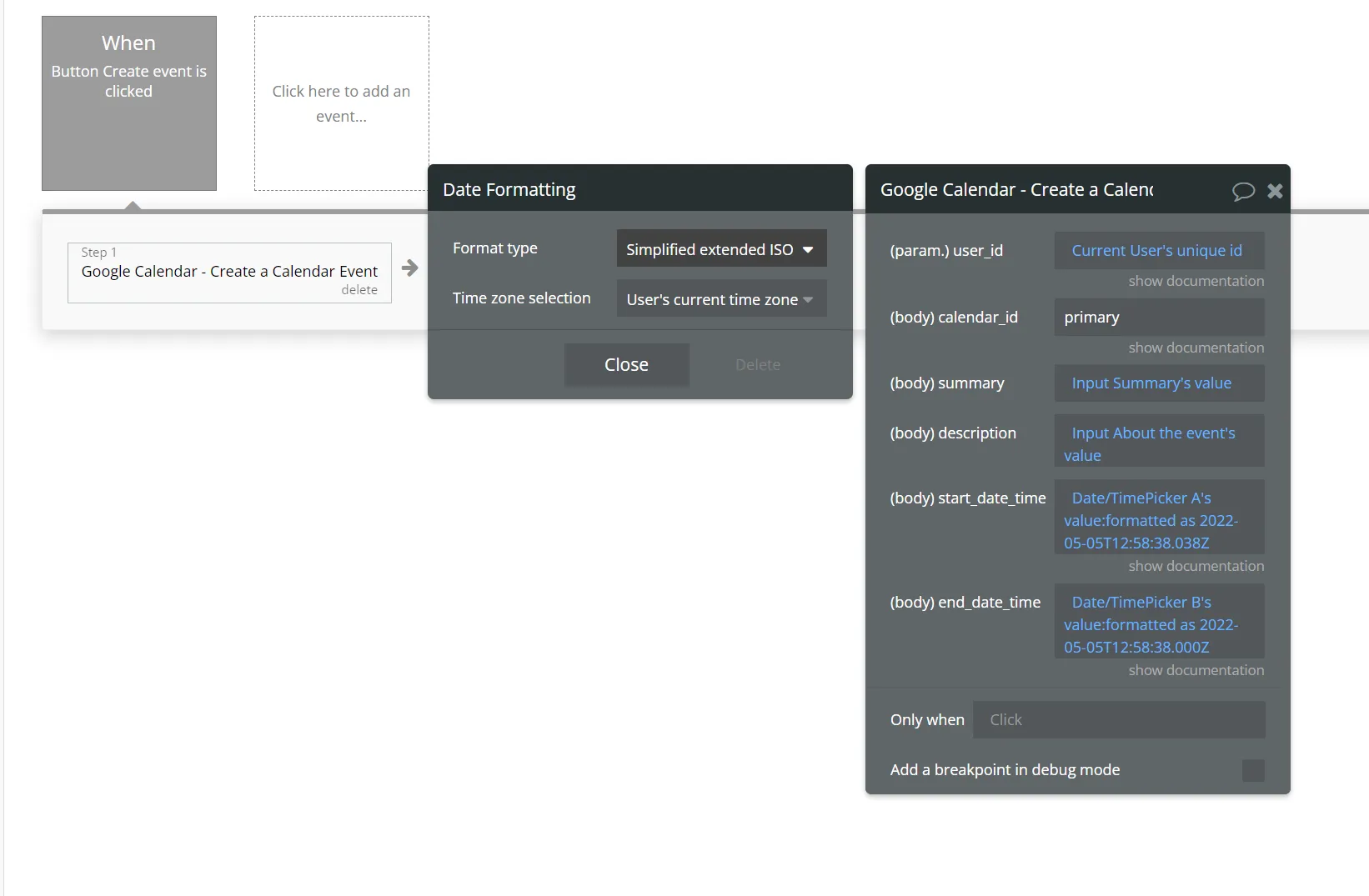The width and height of the screenshot is (1369, 896).
Task: Click the (body) start_date_time label
Action: (968, 498)
